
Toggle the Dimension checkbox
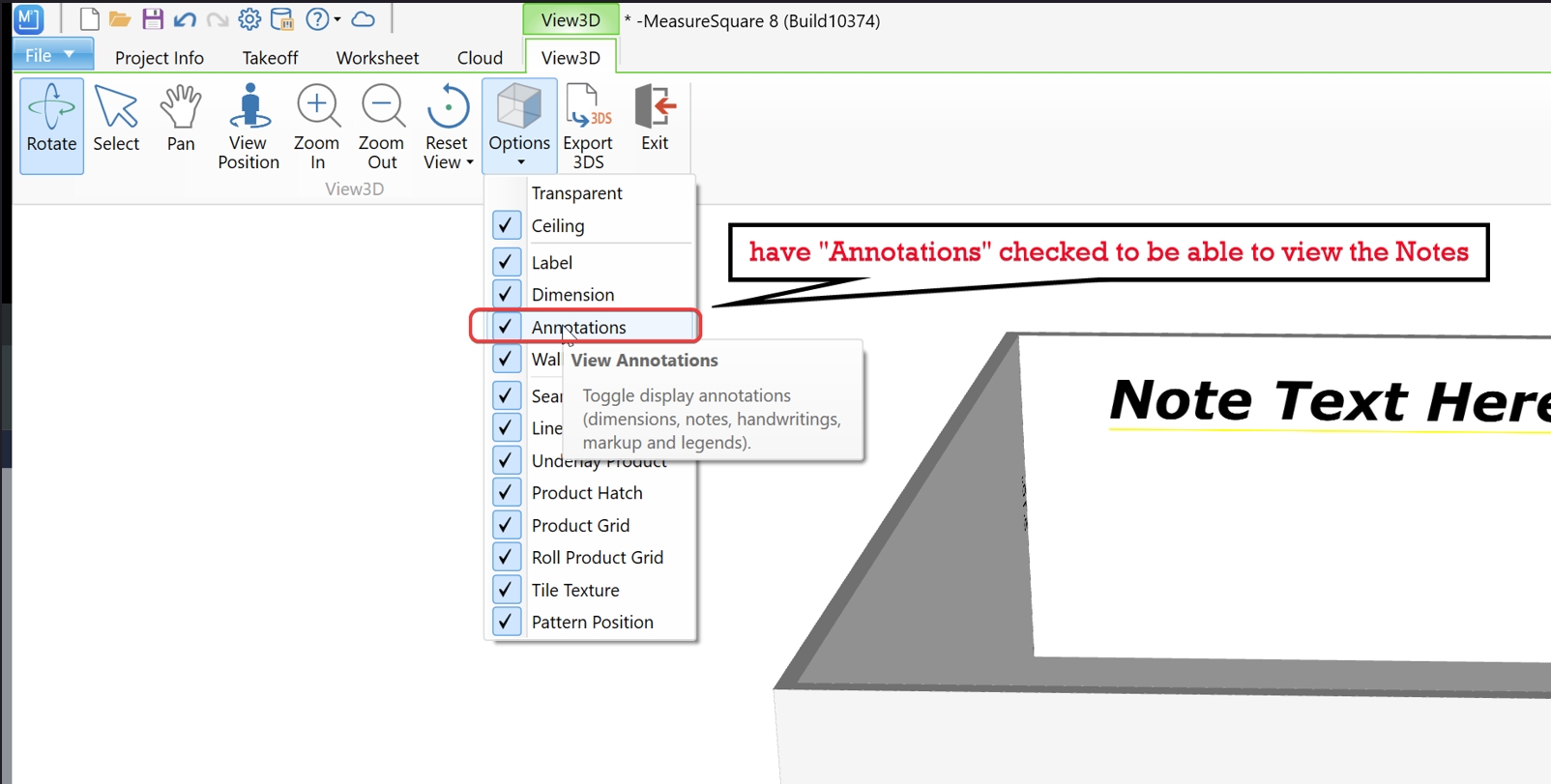click(x=507, y=294)
